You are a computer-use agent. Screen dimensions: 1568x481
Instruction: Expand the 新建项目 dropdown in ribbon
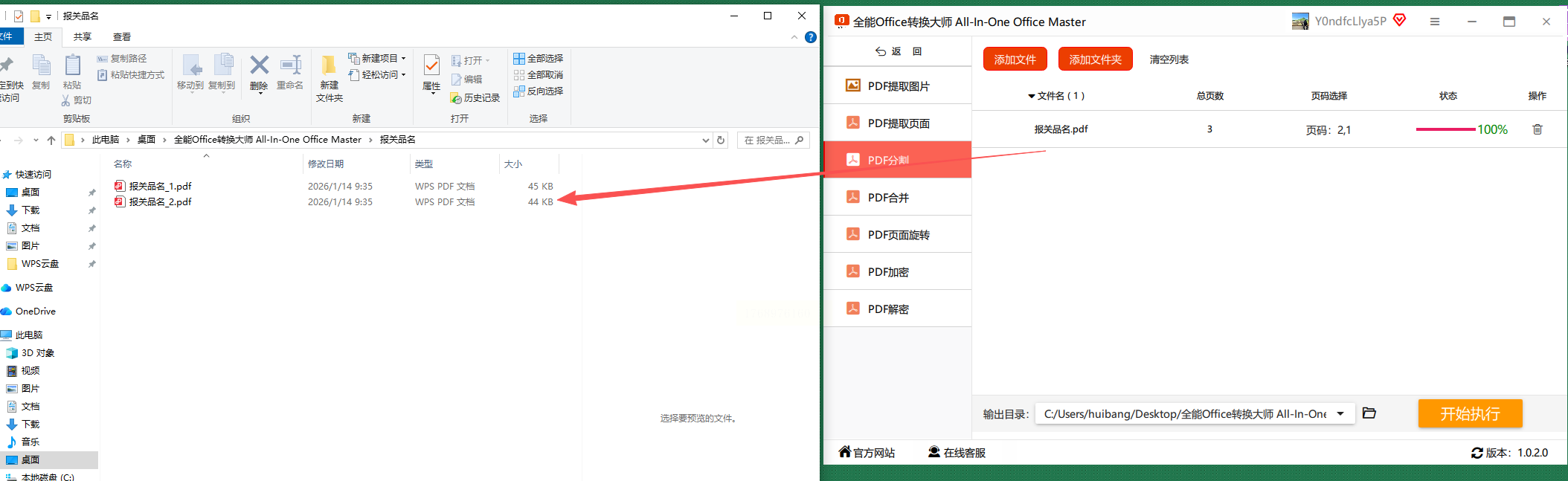pos(404,58)
